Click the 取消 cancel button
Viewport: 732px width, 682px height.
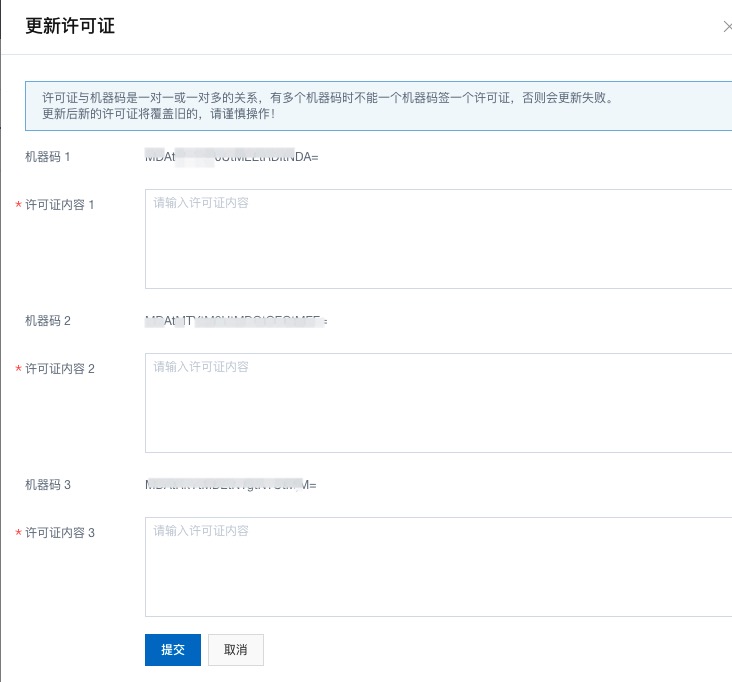(x=236, y=649)
